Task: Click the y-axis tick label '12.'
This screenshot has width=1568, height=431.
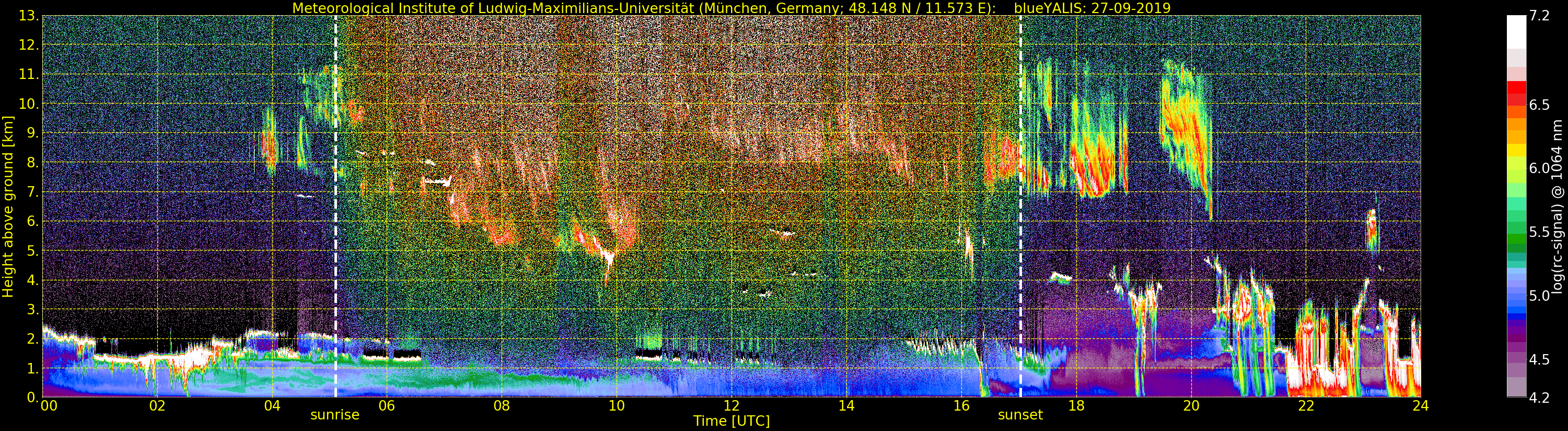Action: click(29, 45)
